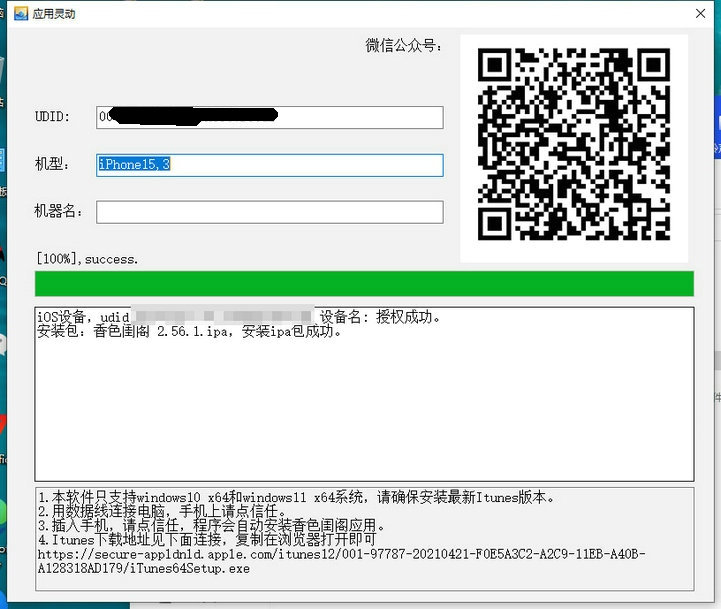
Task: Click the log line '设备名: 授权成功'
Action: point(380,317)
